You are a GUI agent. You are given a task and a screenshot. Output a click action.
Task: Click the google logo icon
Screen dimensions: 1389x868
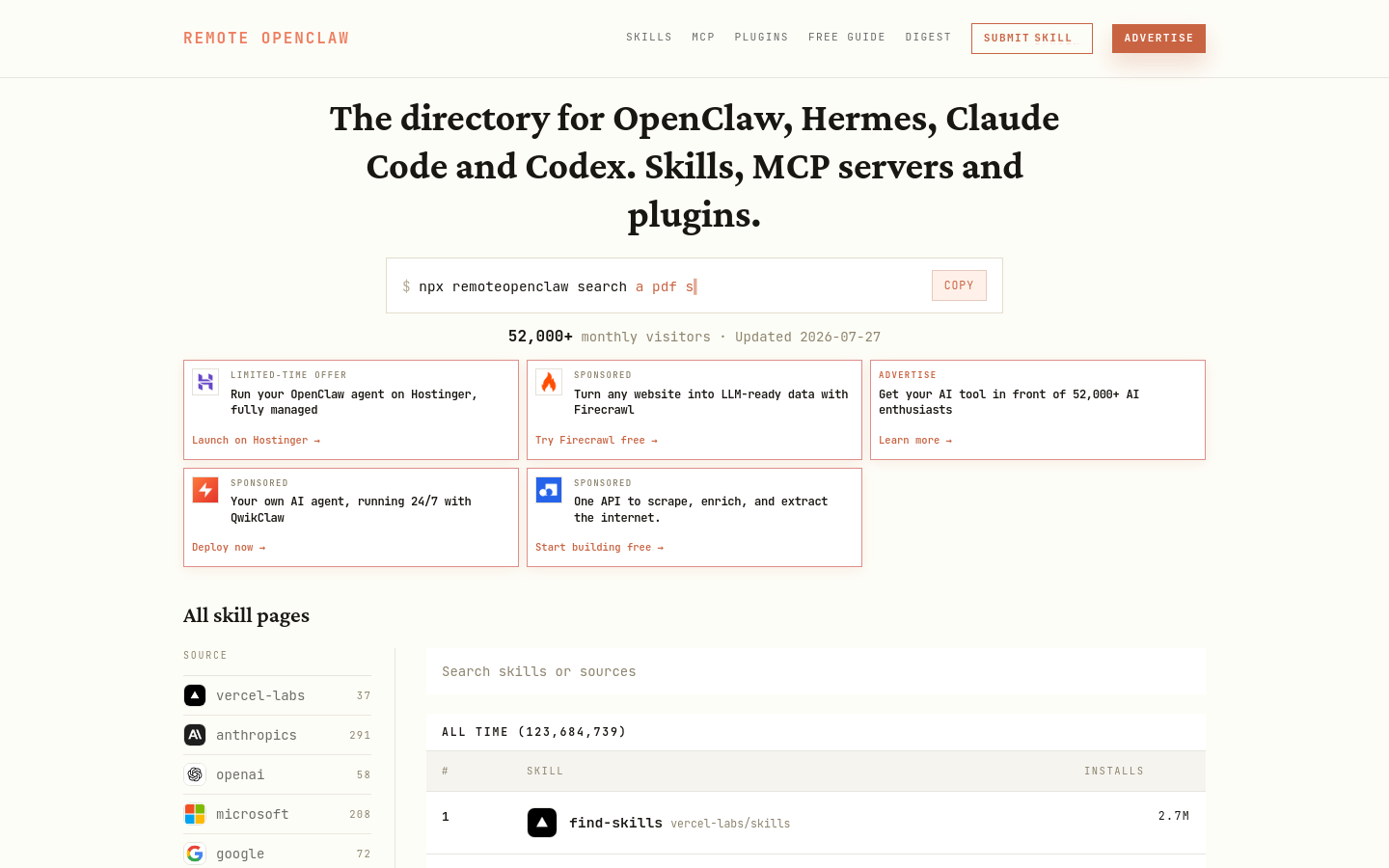pyautogui.click(x=195, y=854)
